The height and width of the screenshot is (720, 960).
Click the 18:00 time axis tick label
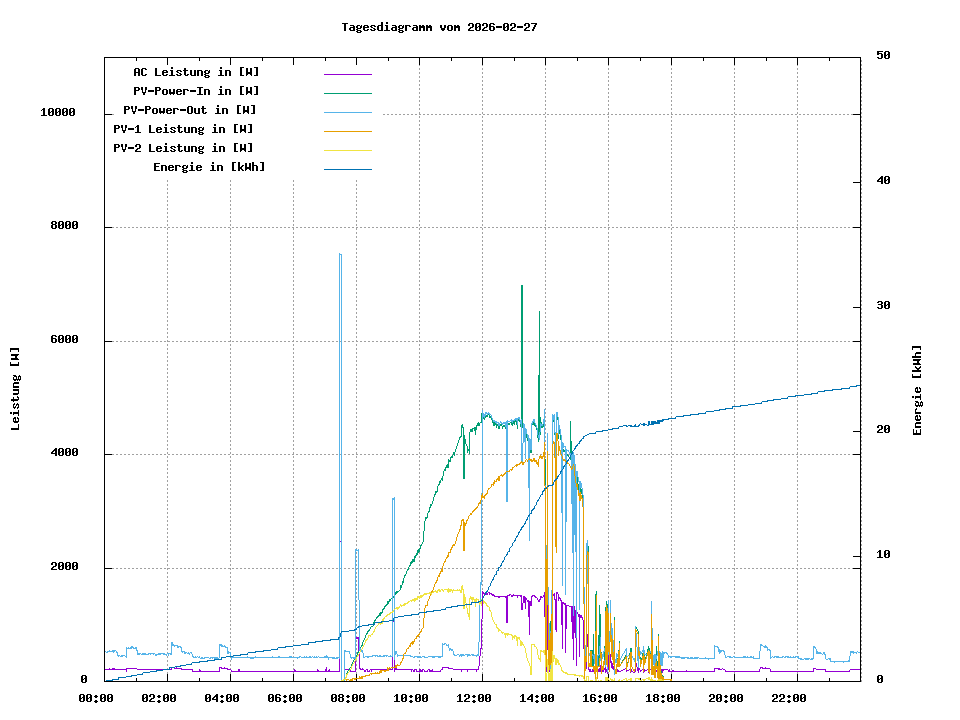point(663,698)
